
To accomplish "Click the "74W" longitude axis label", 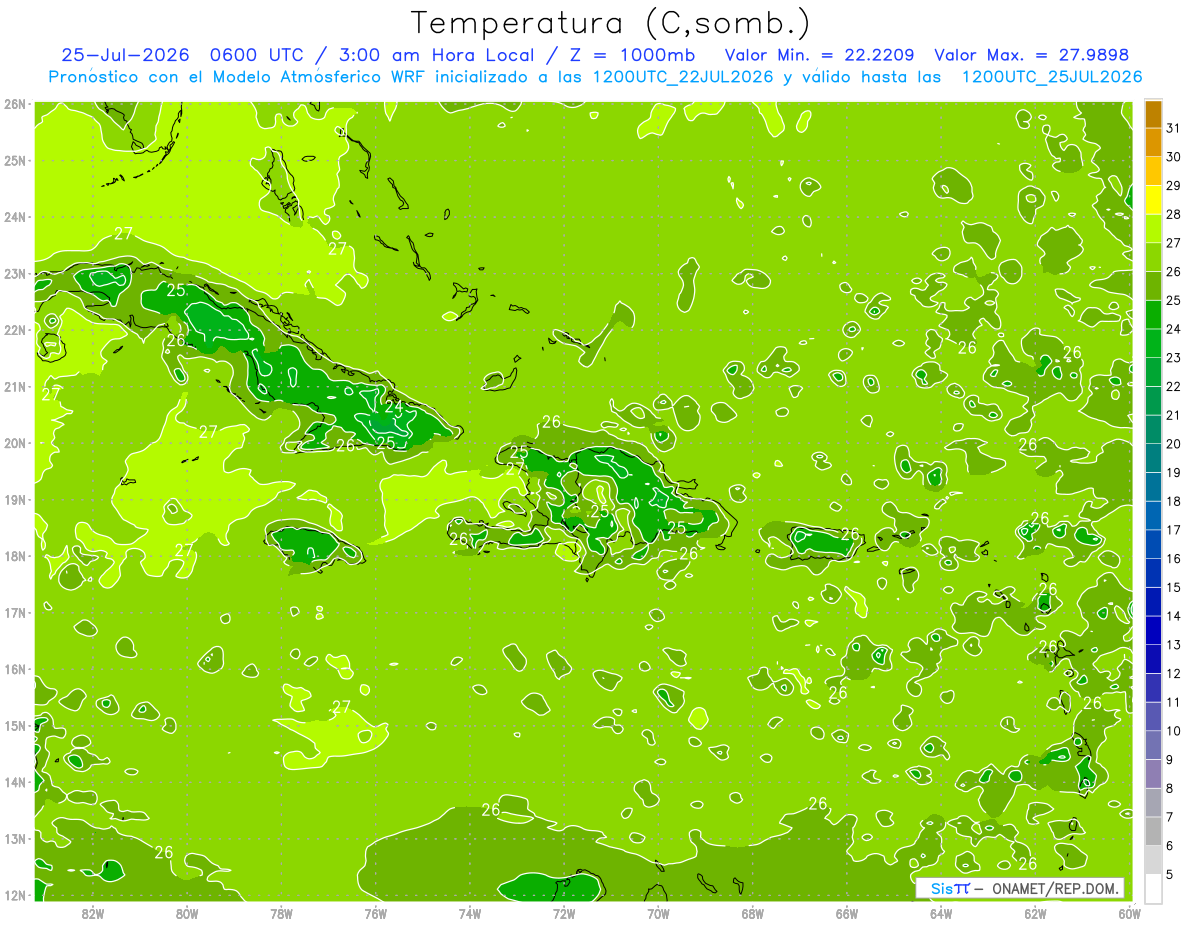I will tap(469, 914).
